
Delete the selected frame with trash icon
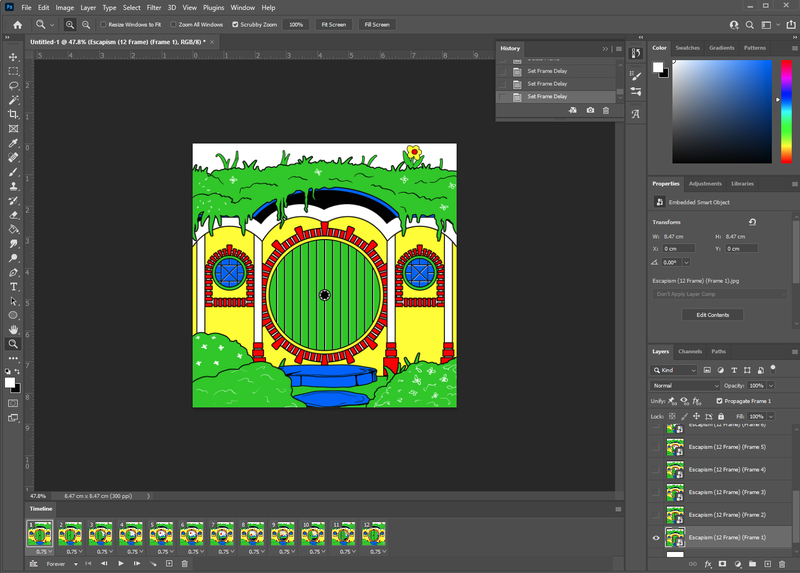pyautogui.click(x=184, y=564)
